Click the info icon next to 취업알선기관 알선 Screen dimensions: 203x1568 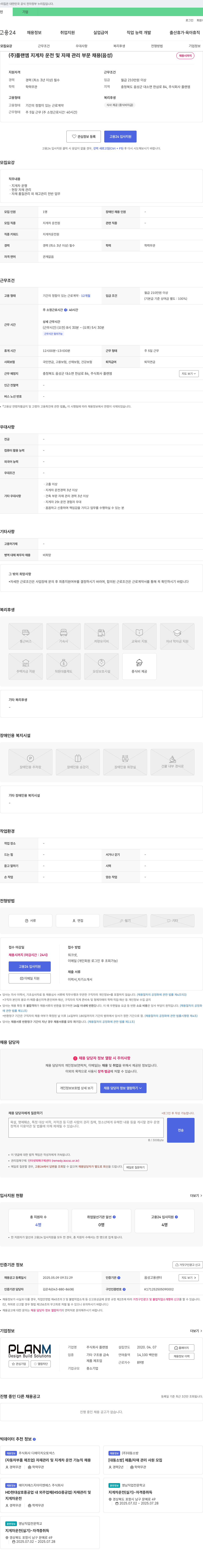pos(114,1217)
